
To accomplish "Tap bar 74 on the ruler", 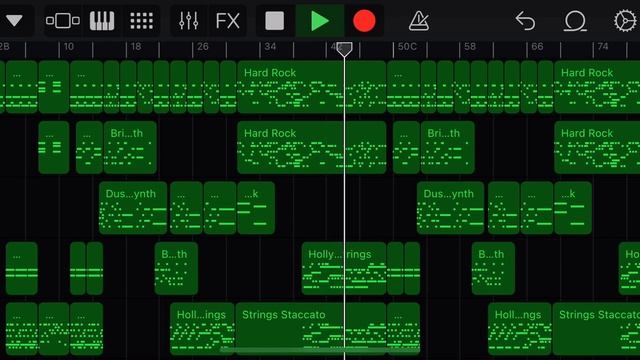I will tap(603, 47).
